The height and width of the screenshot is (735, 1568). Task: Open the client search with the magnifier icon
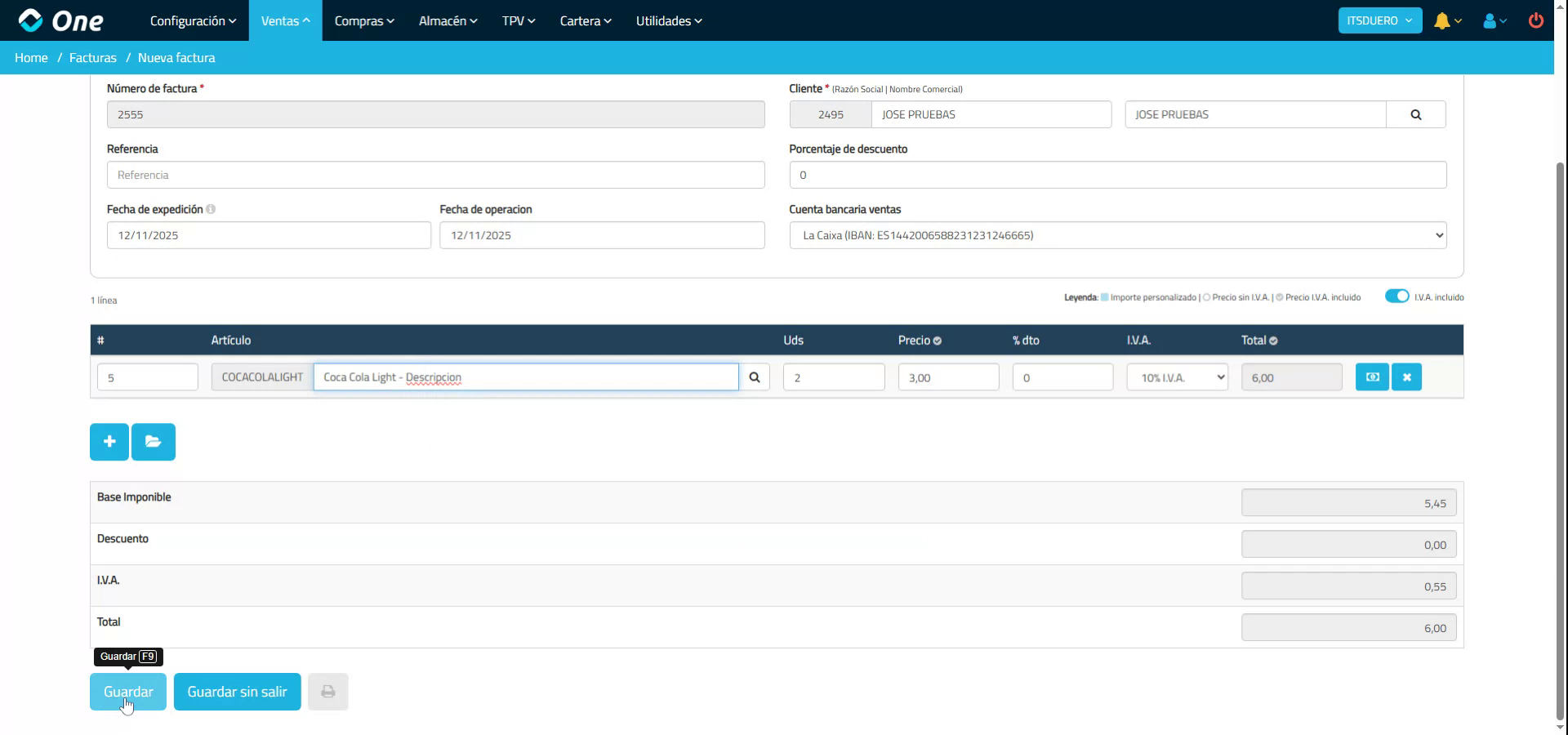[1415, 114]
